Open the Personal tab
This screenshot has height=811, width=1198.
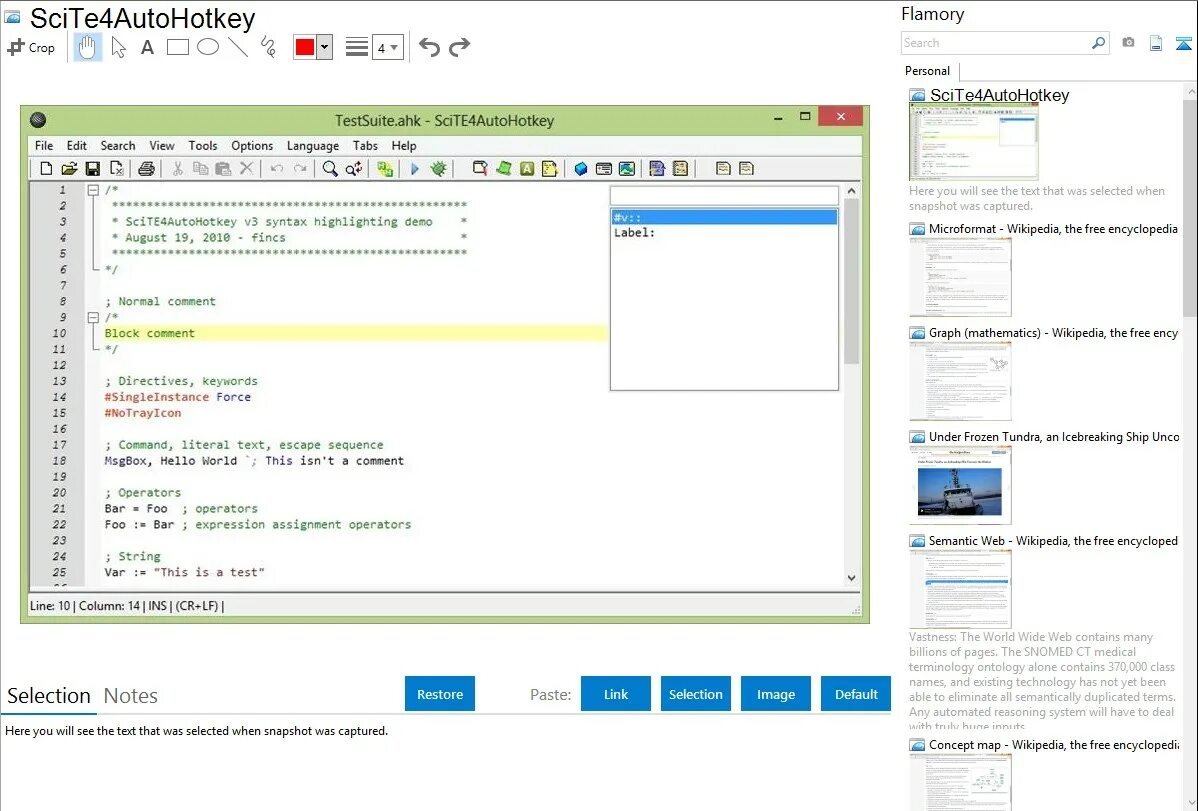928,71
